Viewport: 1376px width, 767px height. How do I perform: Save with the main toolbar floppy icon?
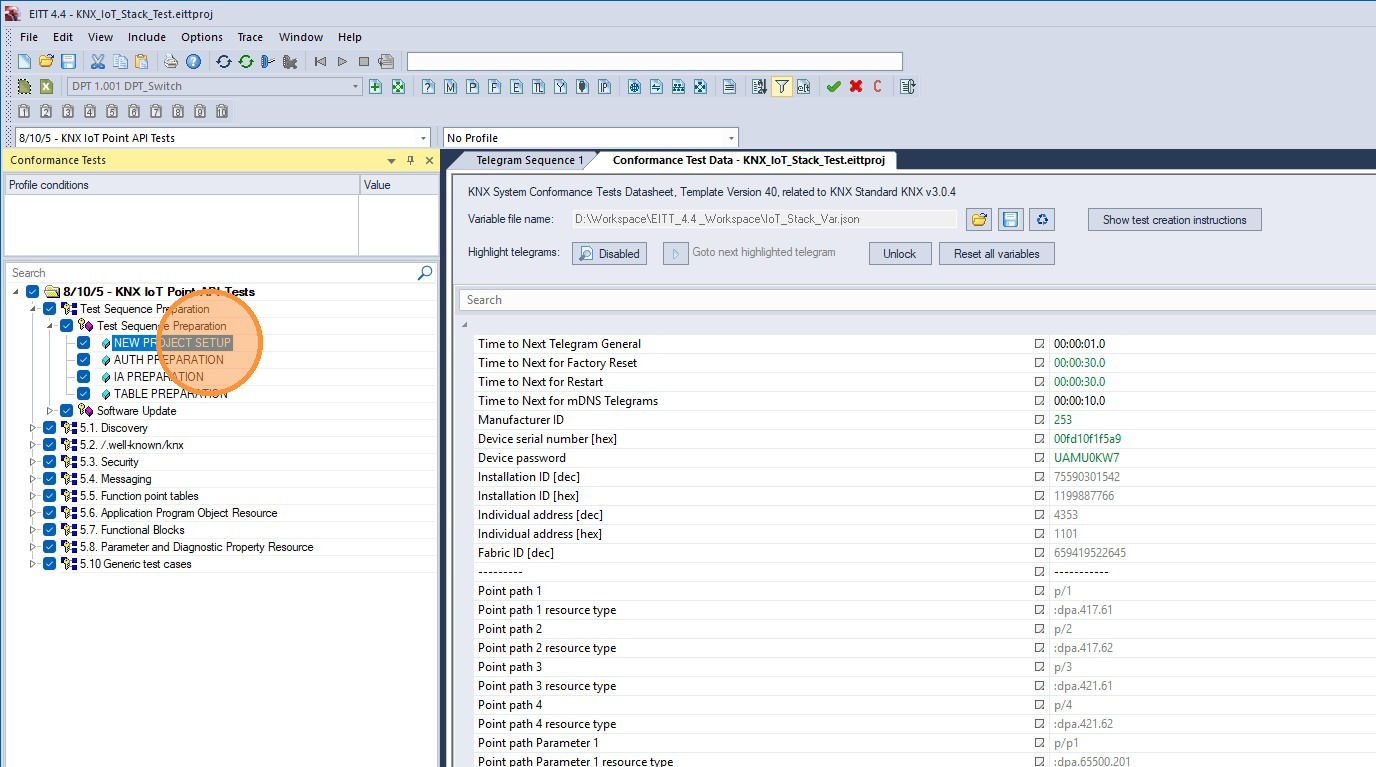pos(68,62)
